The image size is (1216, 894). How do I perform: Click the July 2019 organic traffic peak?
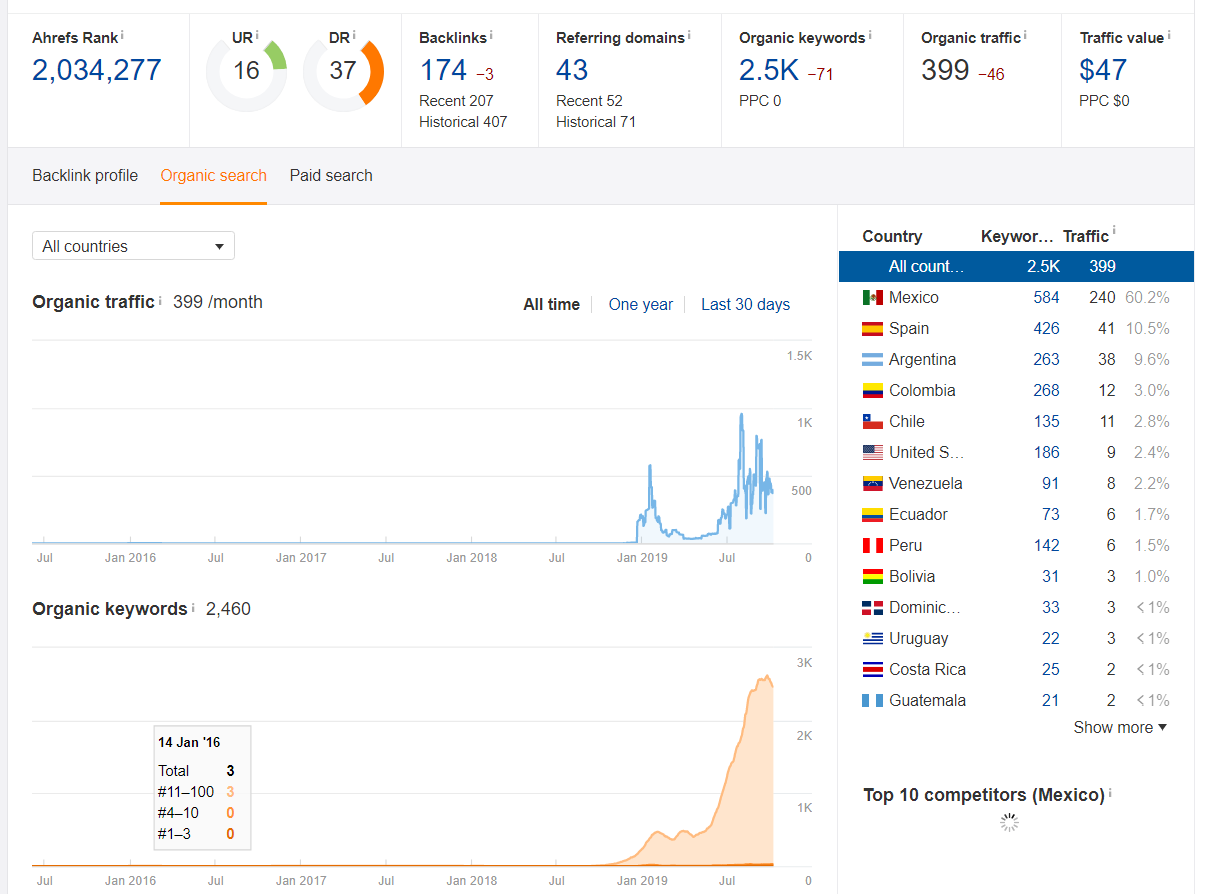click(x=741, y=415)
